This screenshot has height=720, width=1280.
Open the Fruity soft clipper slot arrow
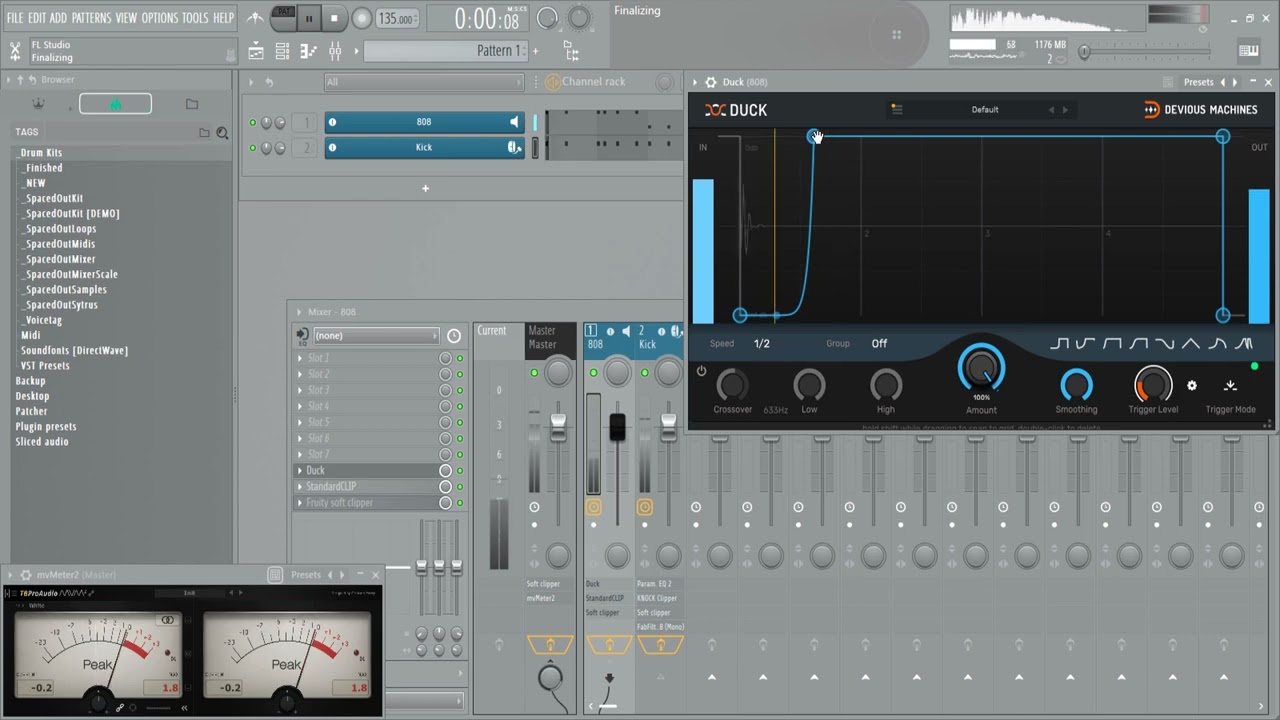[300, 502]
